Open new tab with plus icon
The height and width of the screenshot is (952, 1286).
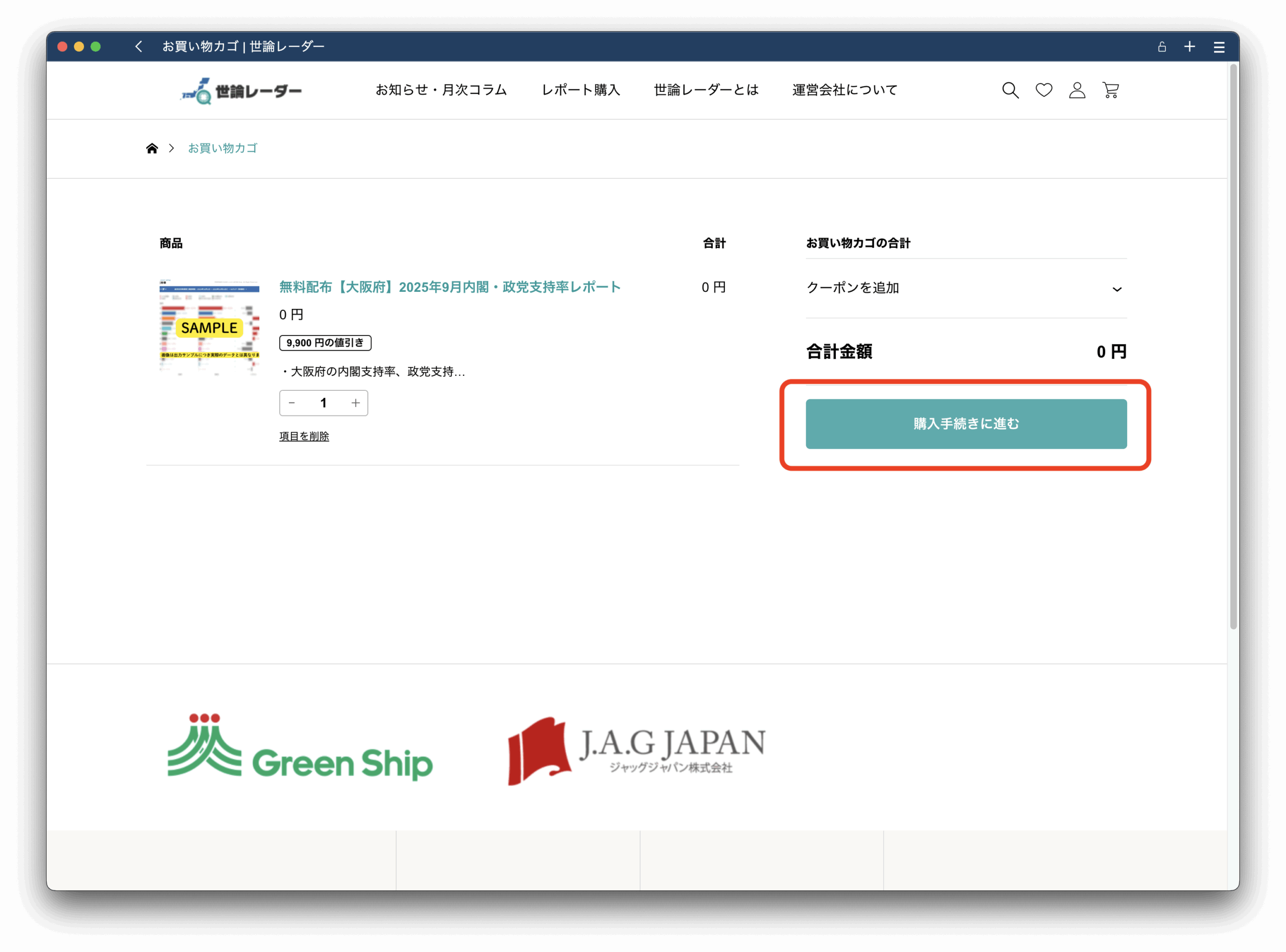point(1190,47)
